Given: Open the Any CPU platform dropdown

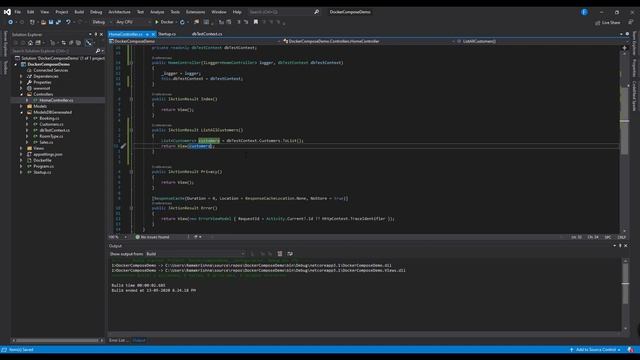Looking at the screenshot, I should point(133,22).
